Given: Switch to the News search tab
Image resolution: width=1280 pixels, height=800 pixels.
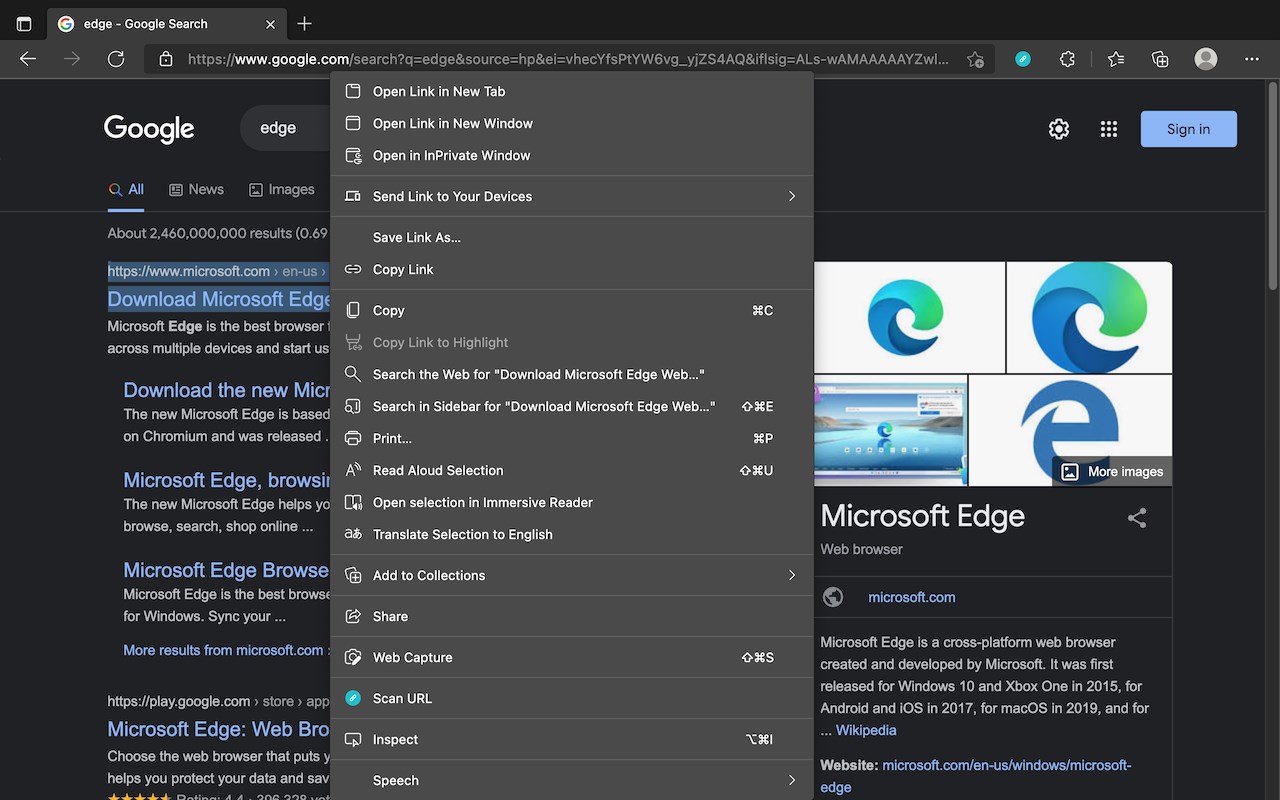Looking at the screenshot, I should pos(196,189).
